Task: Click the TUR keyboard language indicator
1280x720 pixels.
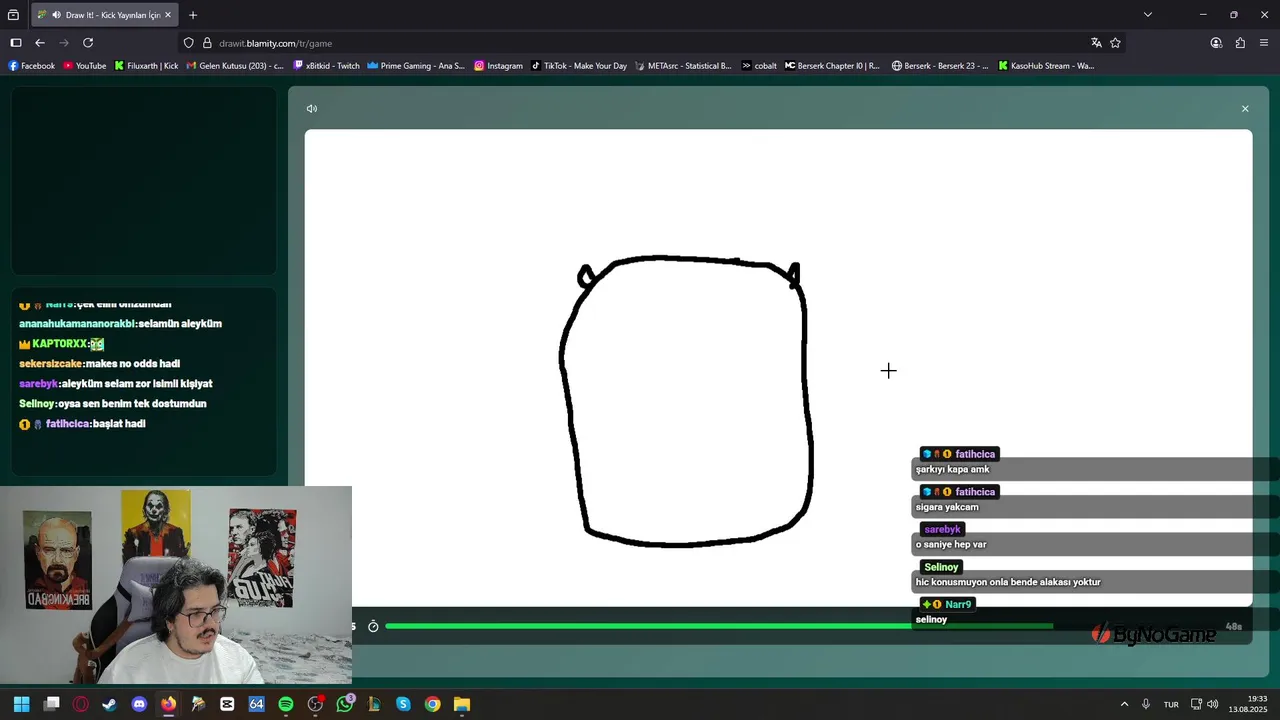Action: [1170, 704]
